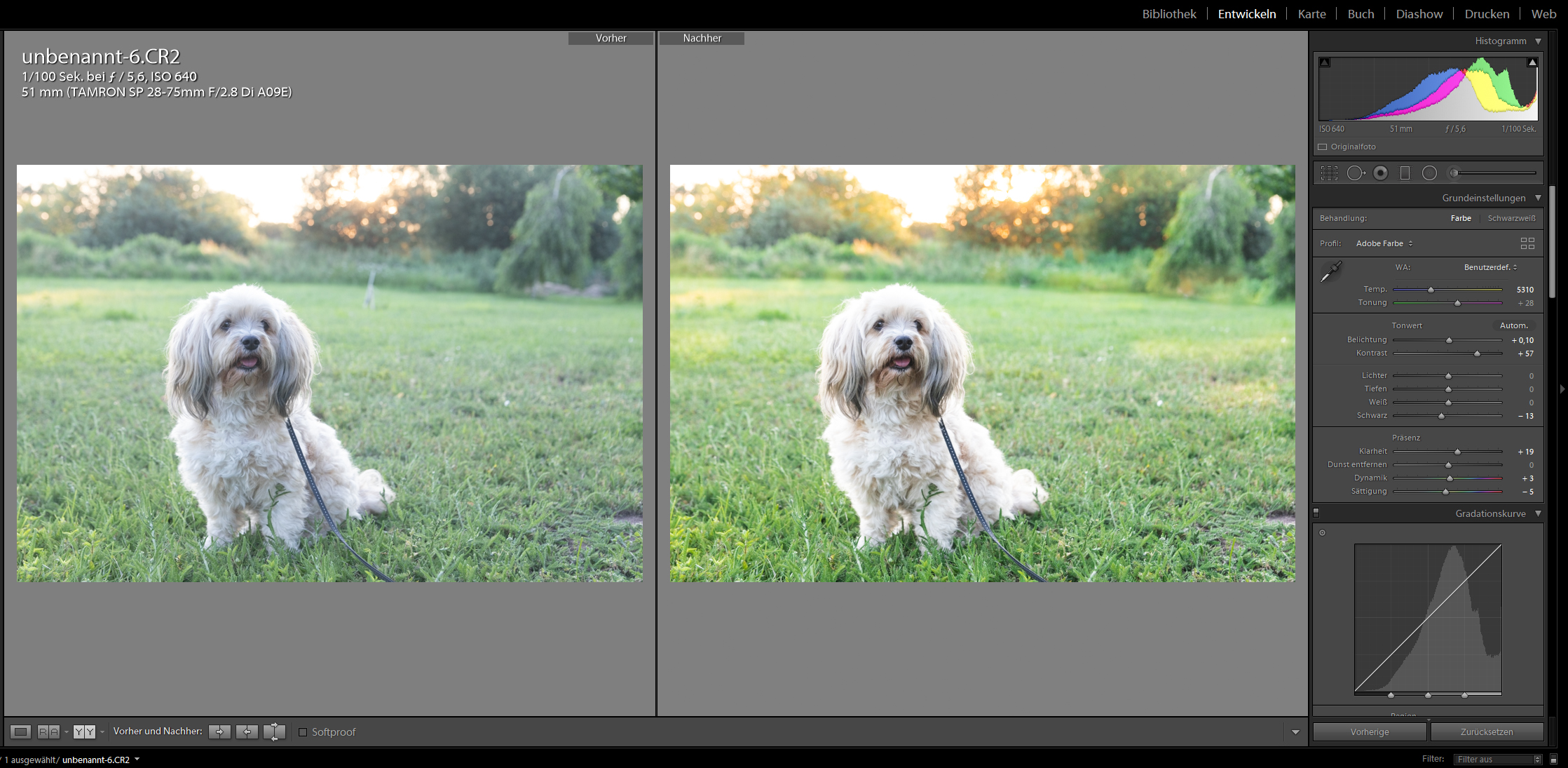Select the red eye correction tool
The width and height of the screenshot is (1568, 768).
click(x=1380, y=173)
